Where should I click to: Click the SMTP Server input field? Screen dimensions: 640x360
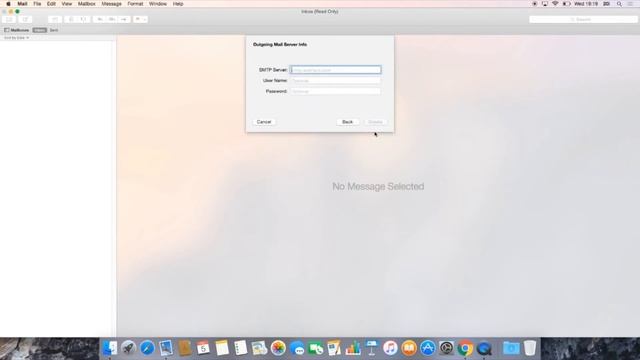click(336, 70)
